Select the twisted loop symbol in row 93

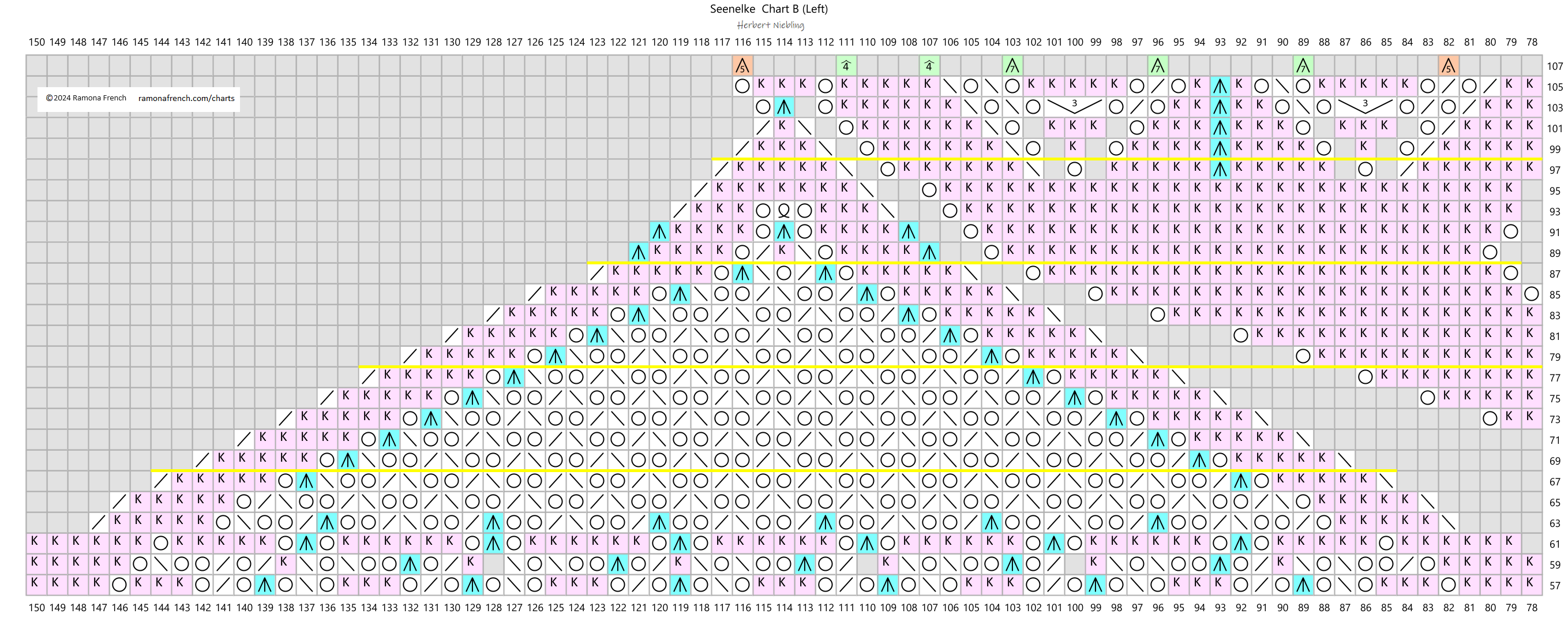point(783,211)
